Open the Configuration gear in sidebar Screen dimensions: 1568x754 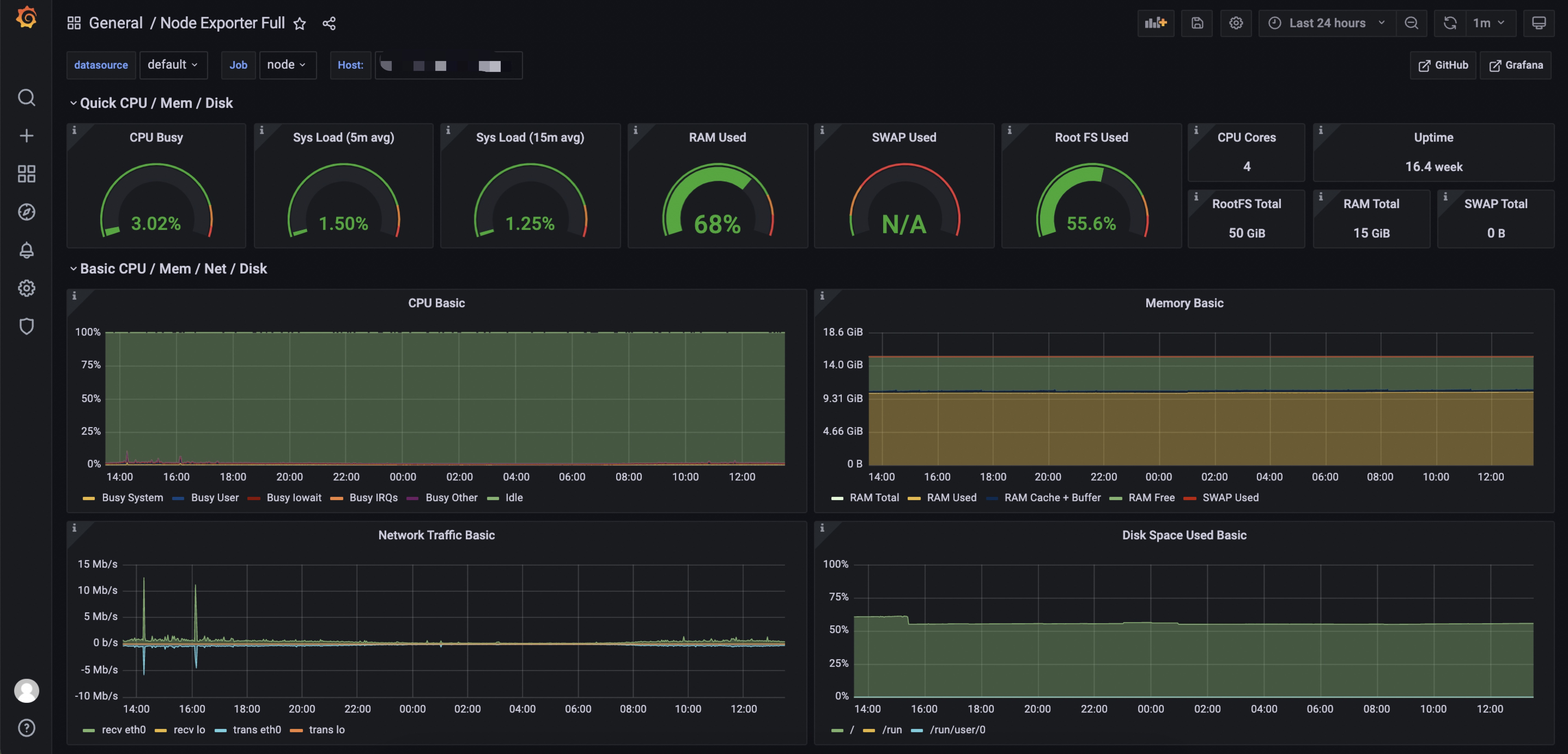(26, 288)
